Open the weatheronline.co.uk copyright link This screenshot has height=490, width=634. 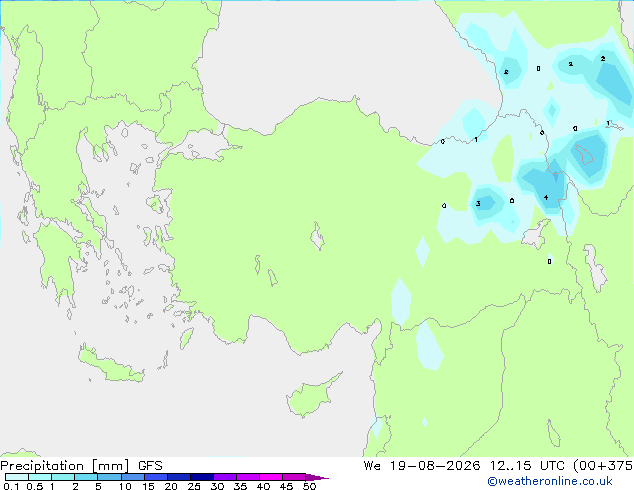(549, 481)
